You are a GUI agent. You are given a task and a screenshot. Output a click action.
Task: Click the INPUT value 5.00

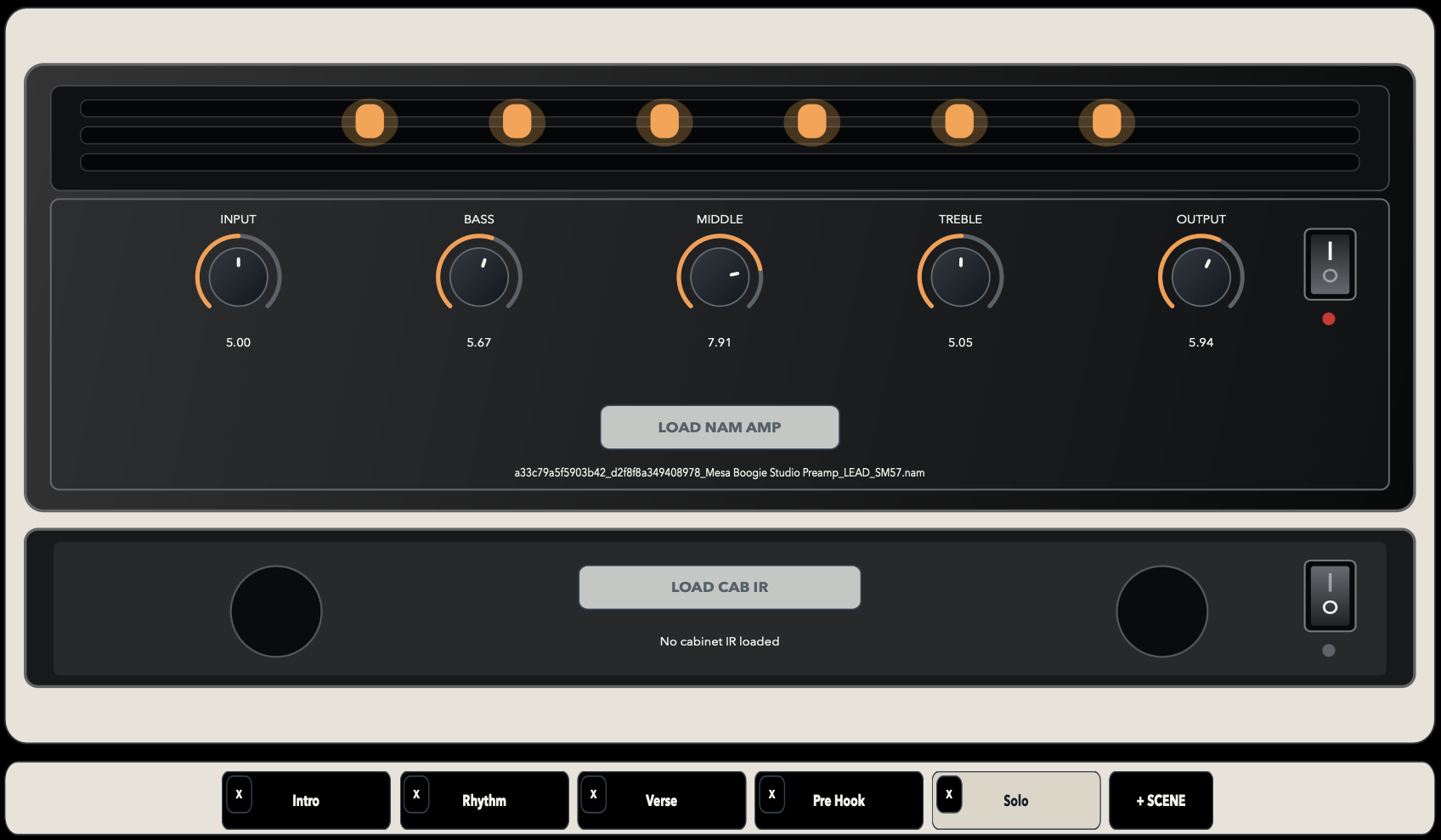238,342
